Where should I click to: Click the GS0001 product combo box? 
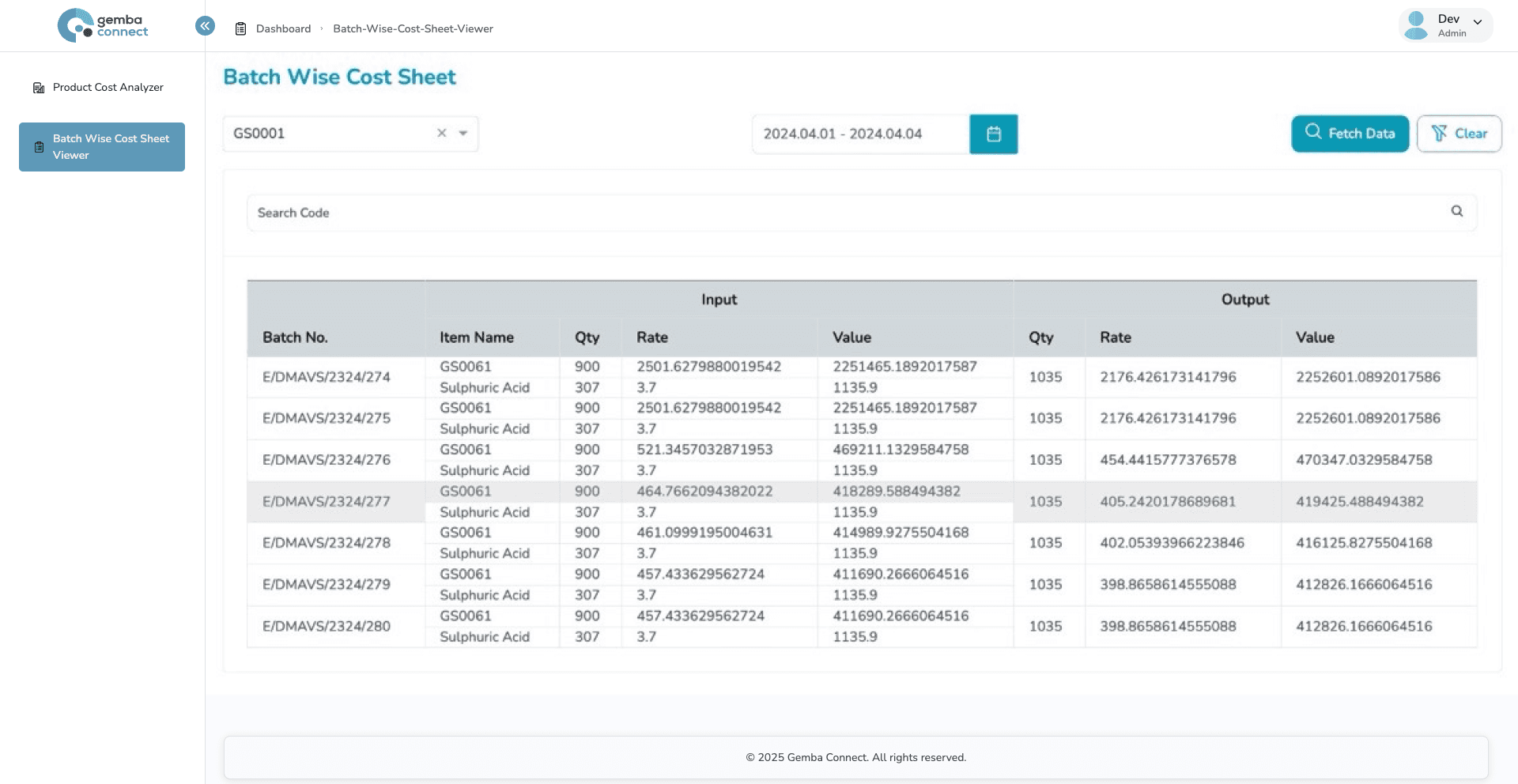click(350, 134)
